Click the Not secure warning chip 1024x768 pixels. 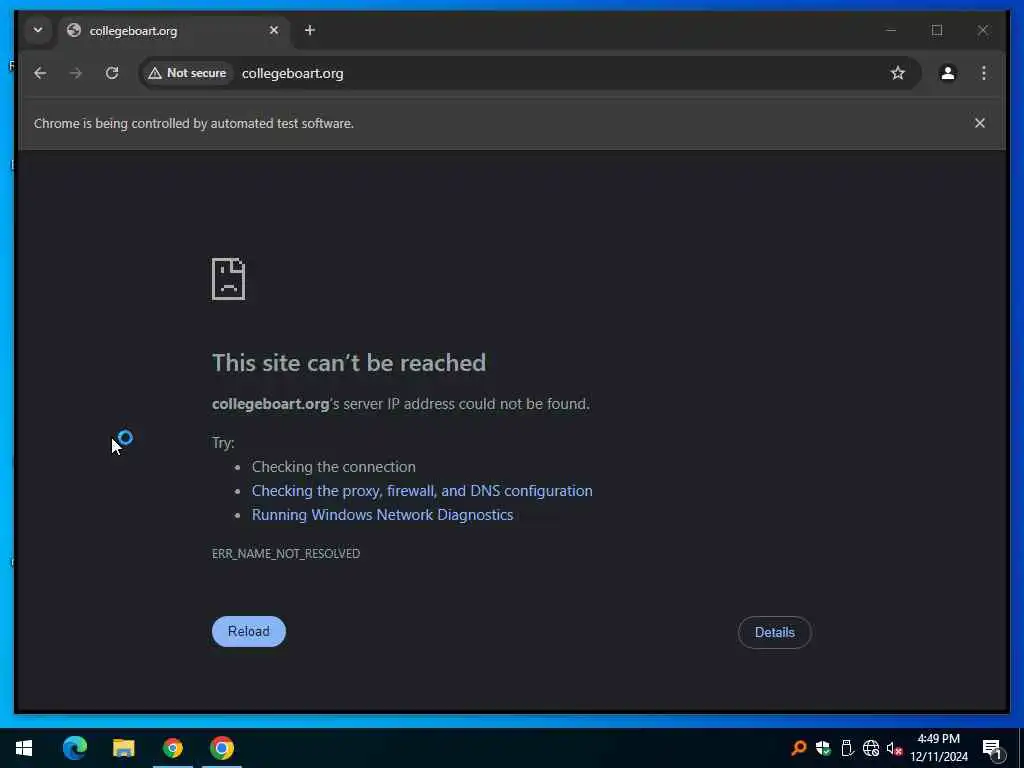187,73
